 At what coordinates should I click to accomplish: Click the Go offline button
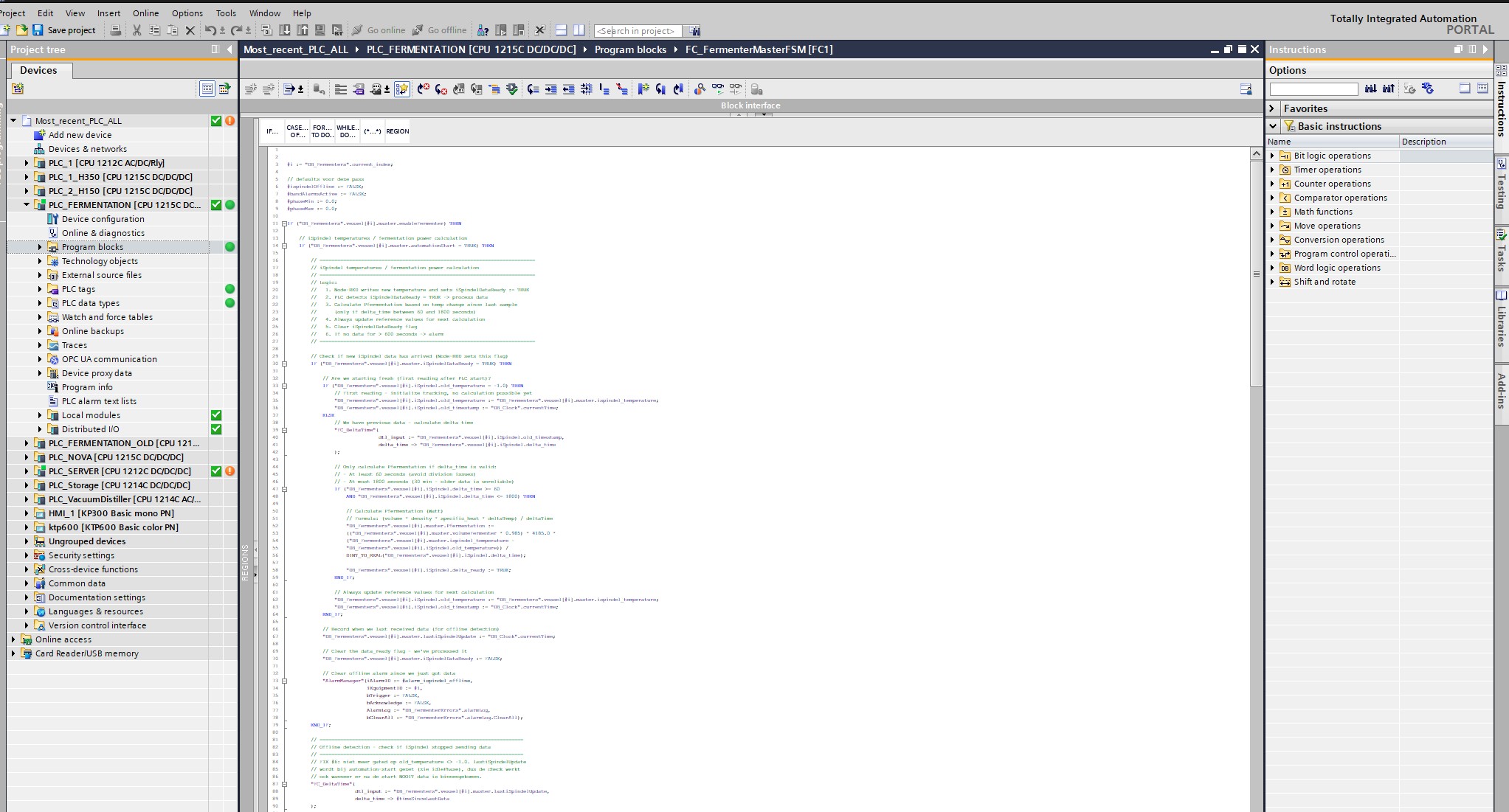pos(439,30)
